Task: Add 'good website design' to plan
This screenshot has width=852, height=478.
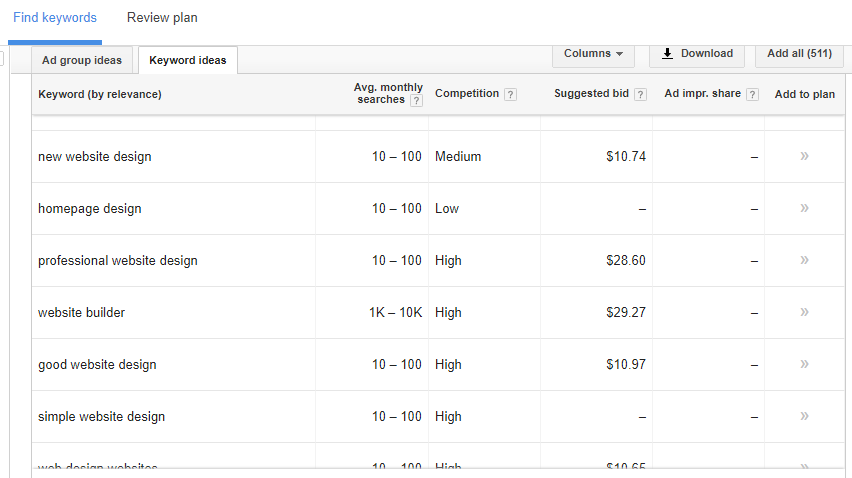Action: coord(804,364)
